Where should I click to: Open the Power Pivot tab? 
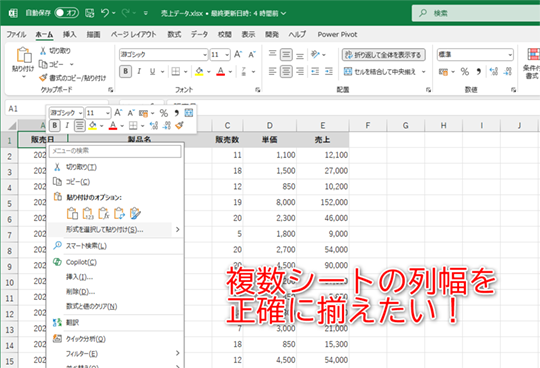point(337,34)
